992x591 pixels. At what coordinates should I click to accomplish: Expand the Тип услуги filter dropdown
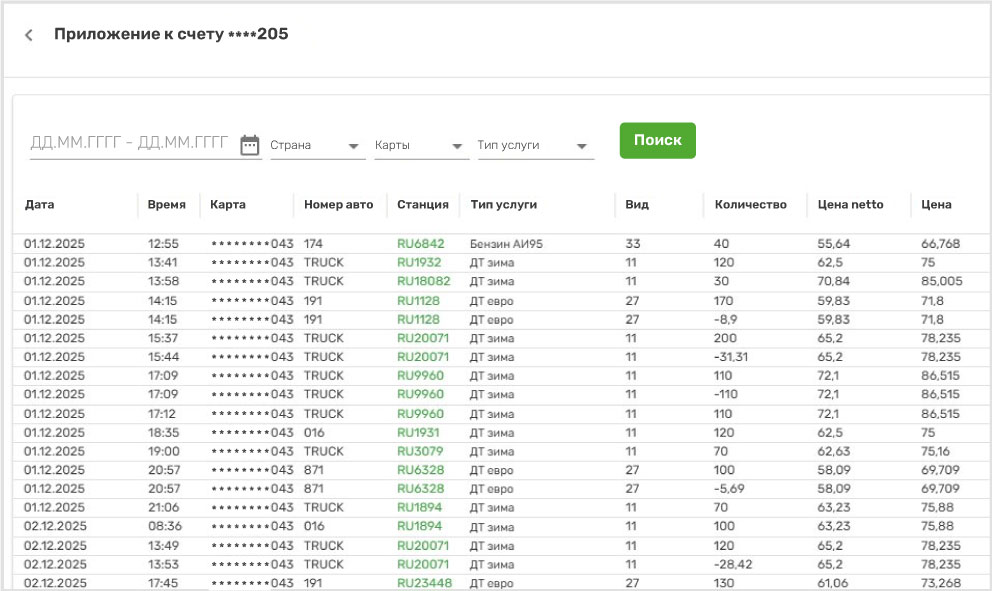point(535,146)
